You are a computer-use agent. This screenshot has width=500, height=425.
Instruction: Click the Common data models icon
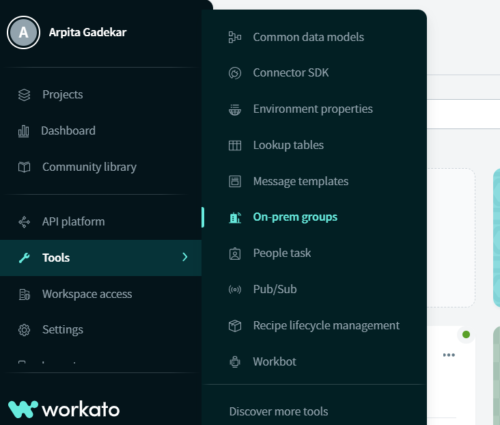point(235,37)
